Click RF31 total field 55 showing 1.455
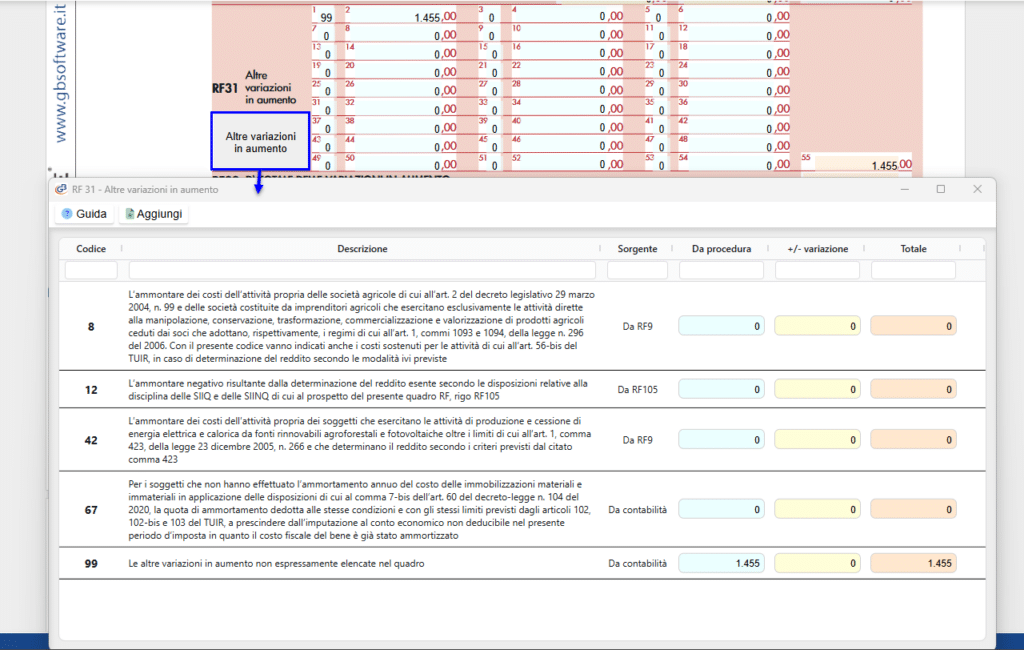 point(856,163)
